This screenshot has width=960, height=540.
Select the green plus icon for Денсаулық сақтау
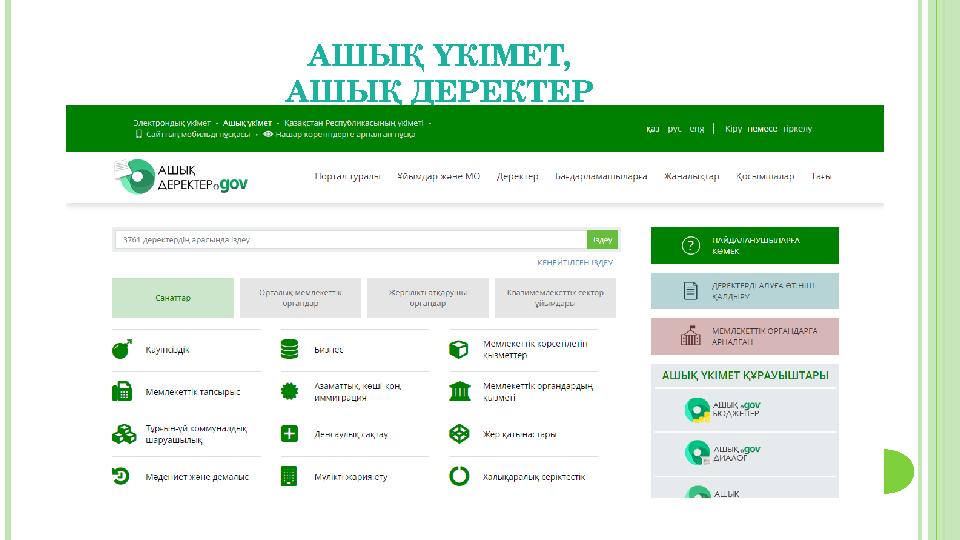(289, 433)
